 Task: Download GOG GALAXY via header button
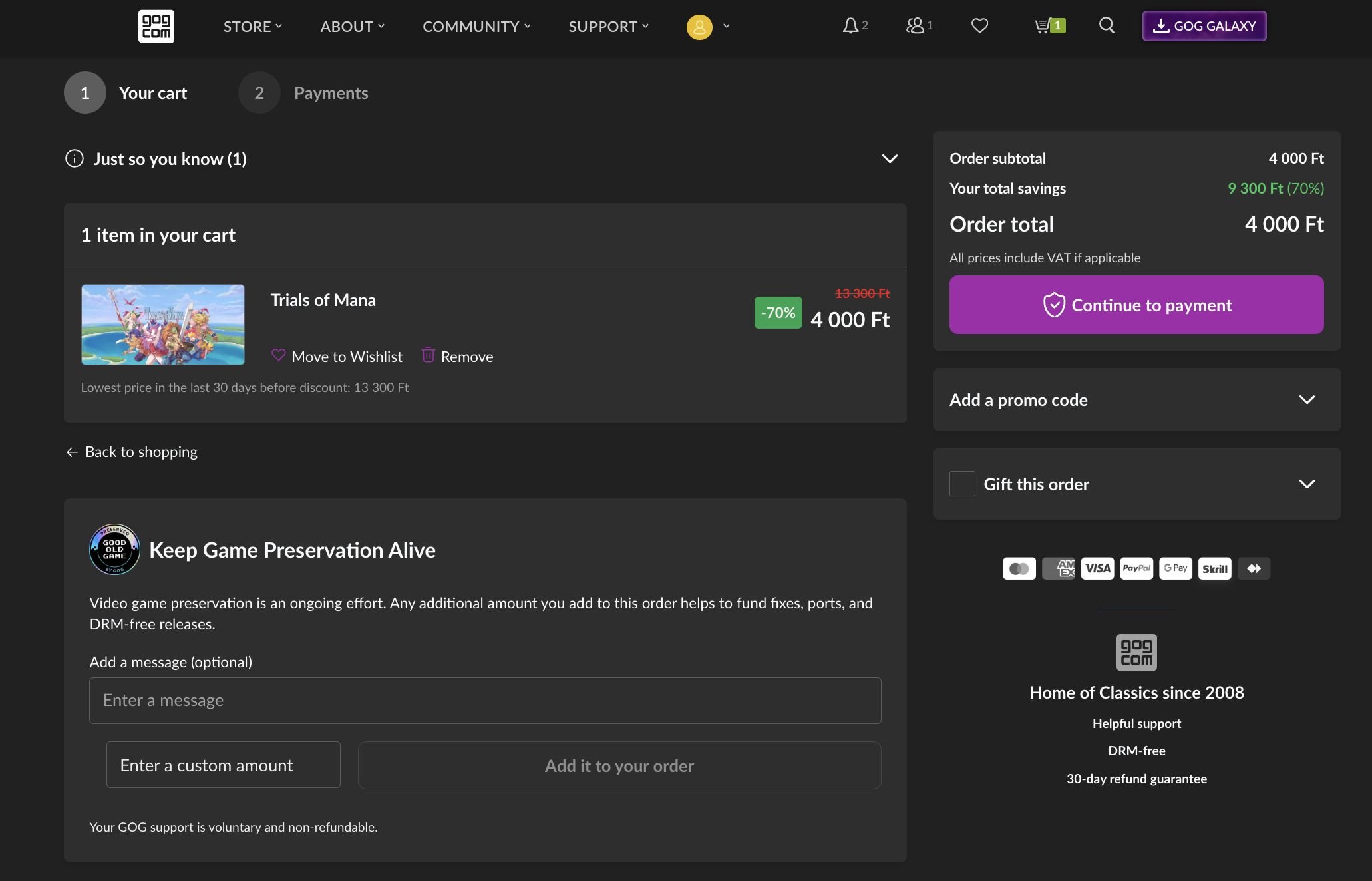[x=1204, y=26]
